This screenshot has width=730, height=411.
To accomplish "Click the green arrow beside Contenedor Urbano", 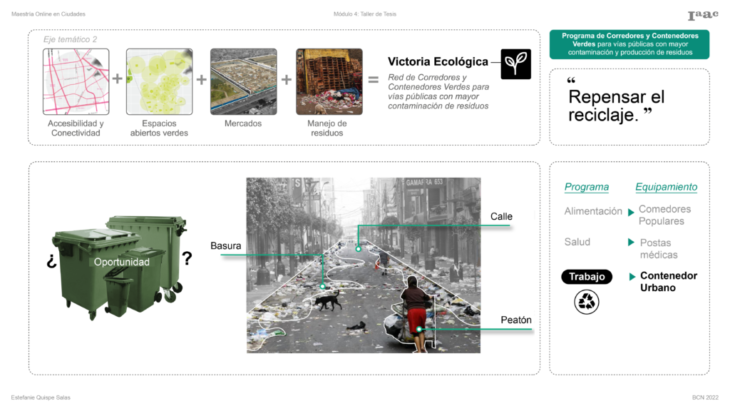I will tap(630, 276).
